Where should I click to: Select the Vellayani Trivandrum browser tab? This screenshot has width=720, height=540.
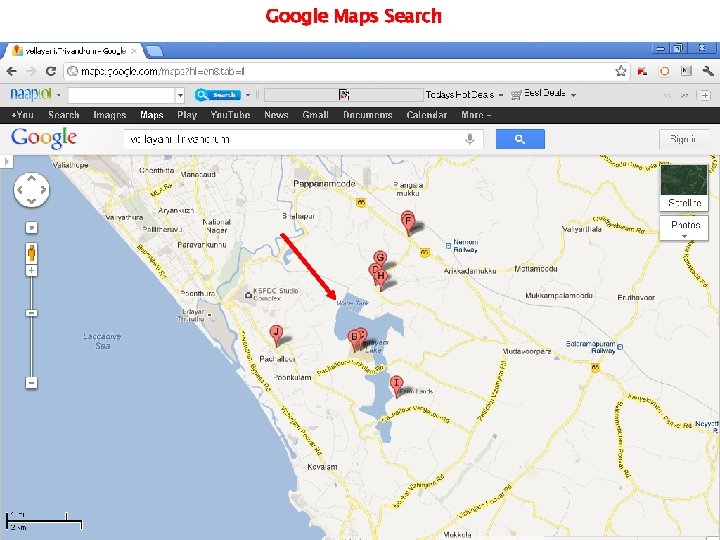73,51
